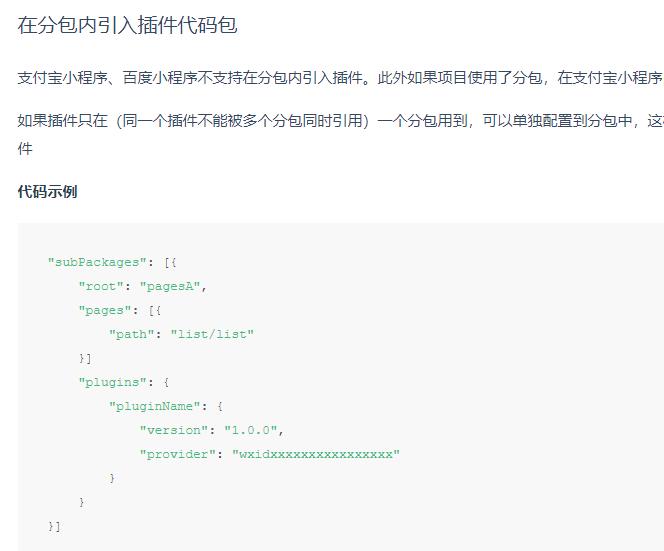Click the heading 在分包内引入插件代码包
This screenshot has width=664, height=551.
[x=127, y=26]
